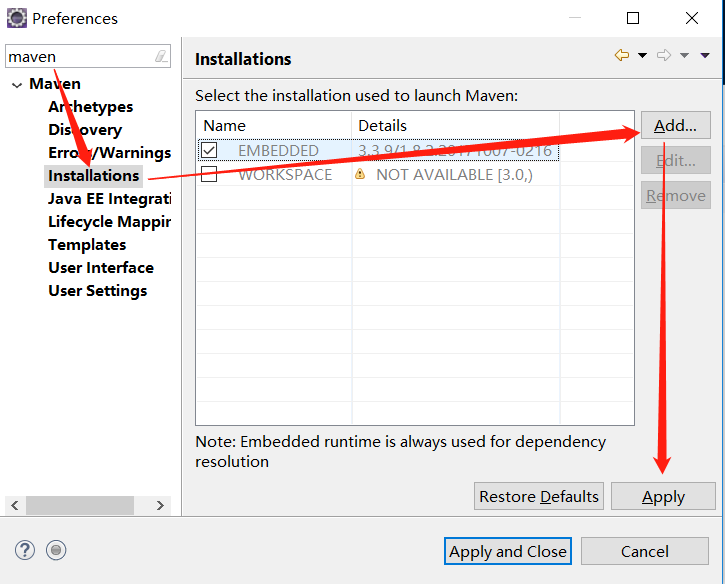Click the Apply button
This screenshot has height=584, width=725.
pyautogui.click(x=663, y=496)
